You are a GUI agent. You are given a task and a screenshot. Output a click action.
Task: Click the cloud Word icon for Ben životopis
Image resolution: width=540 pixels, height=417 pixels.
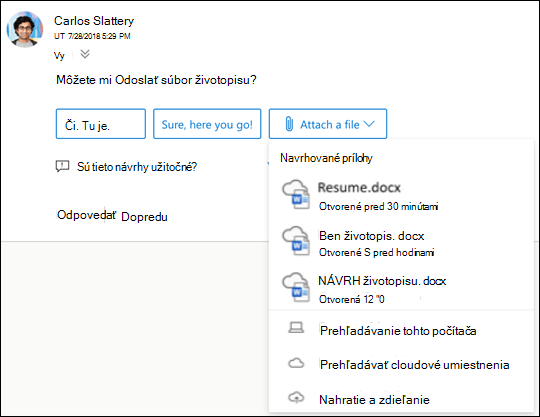point(296,241)
